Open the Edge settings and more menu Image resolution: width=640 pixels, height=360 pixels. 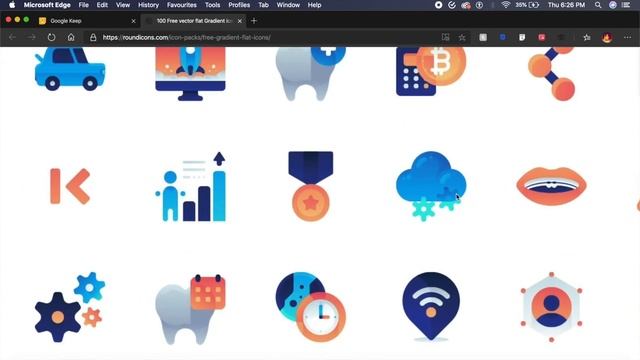(x=627, y=37)
